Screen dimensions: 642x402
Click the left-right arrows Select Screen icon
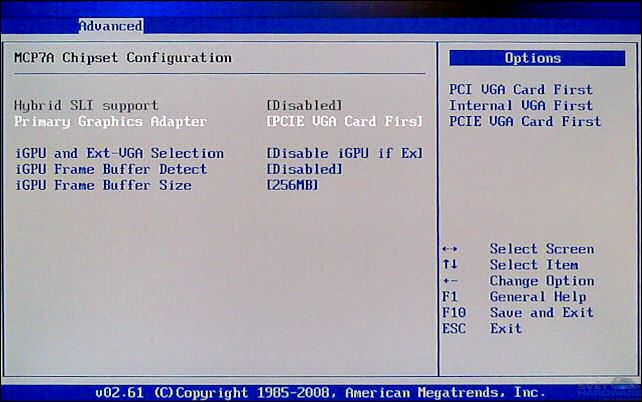[x=449, y=249]
